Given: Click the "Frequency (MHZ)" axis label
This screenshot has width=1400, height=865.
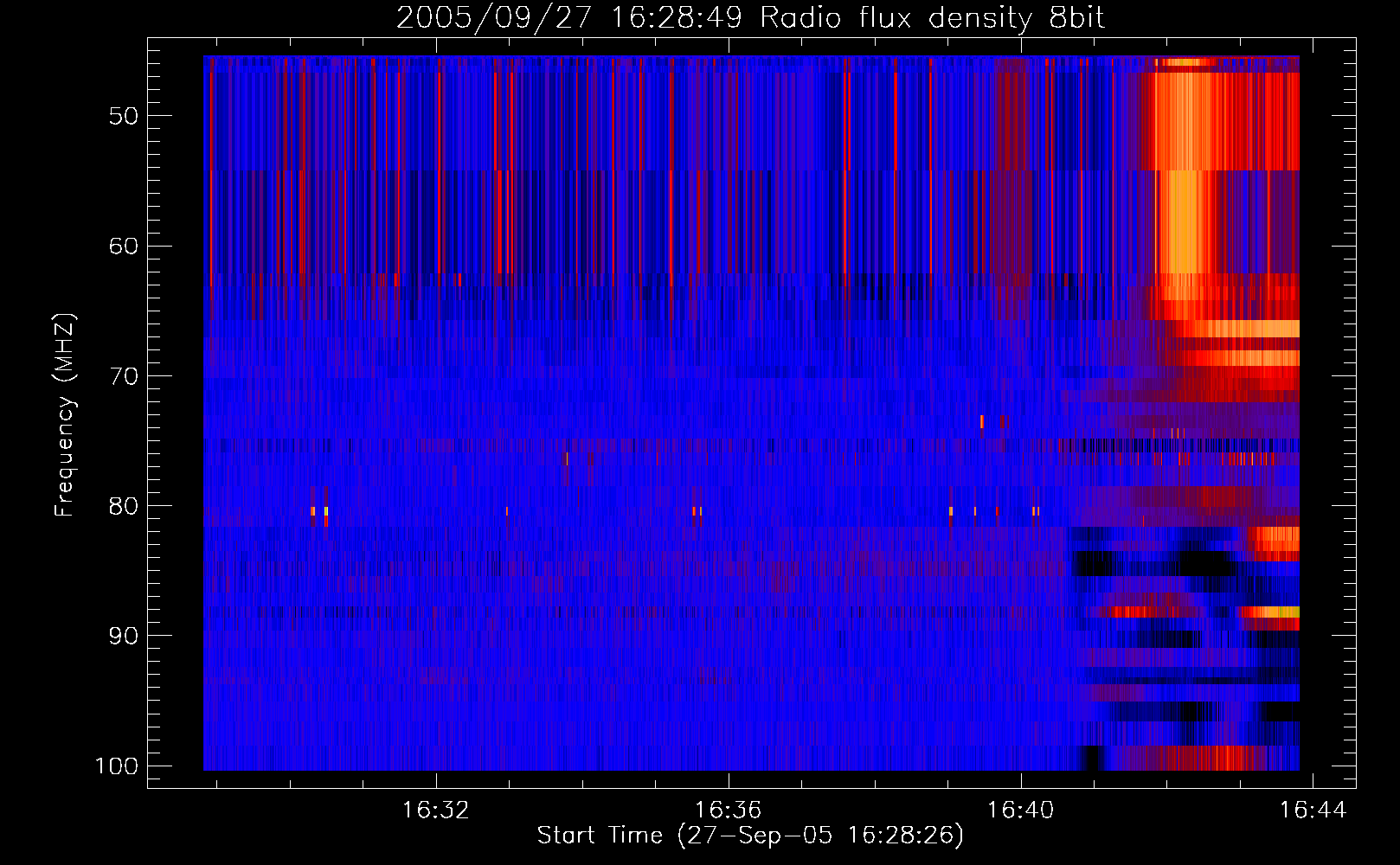Looking at the screenshot, I should tap(65, 415).
